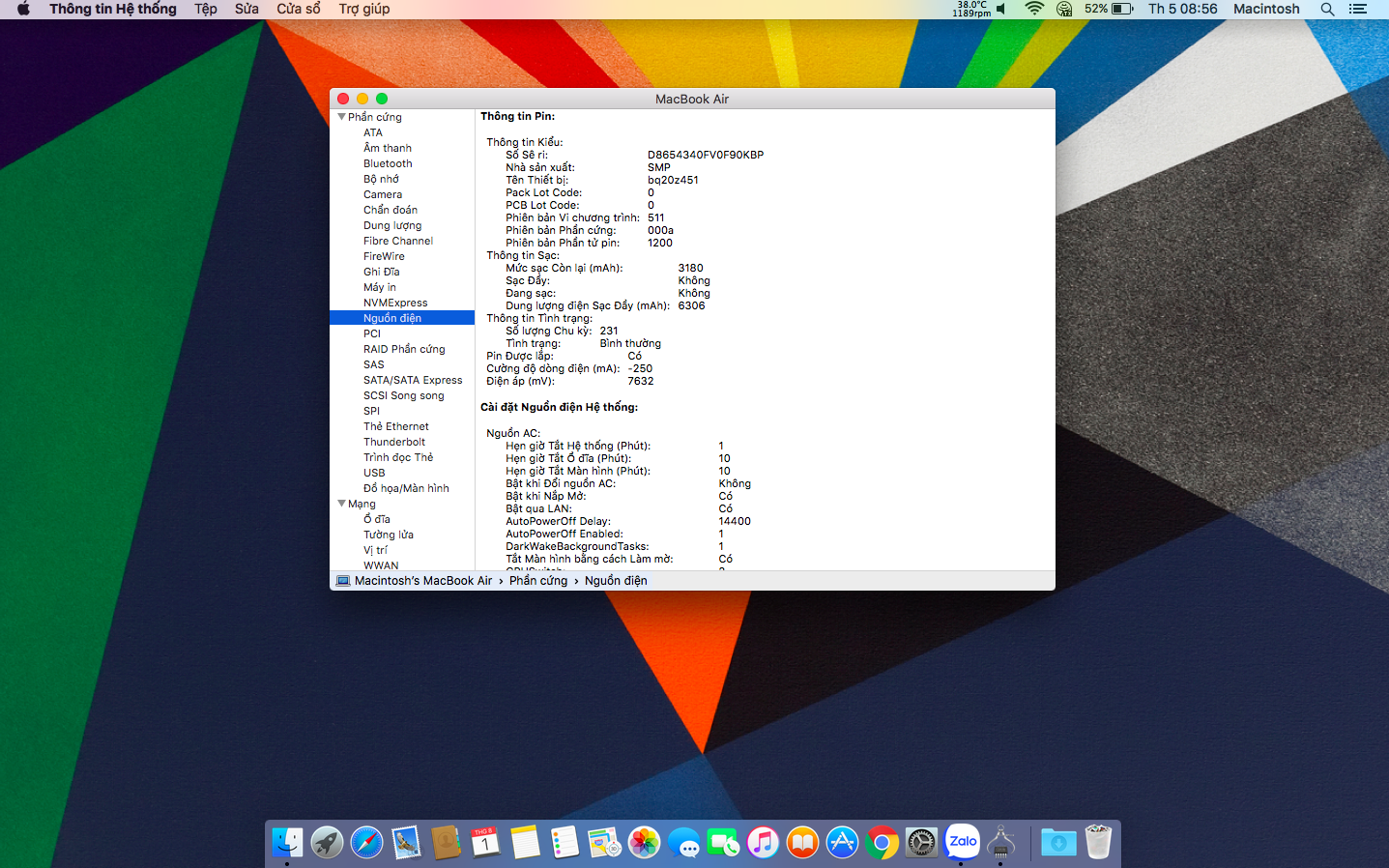Click Phần cứng in the path bar
Screen dimensions: 1389x868
coord(538,581)
